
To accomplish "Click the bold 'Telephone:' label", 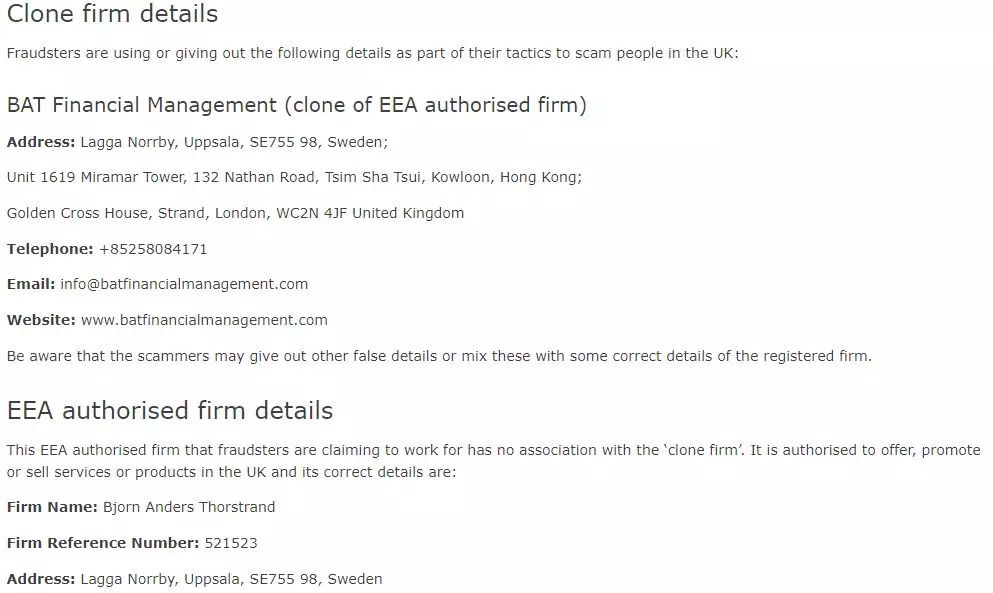I will pos(50,249).
